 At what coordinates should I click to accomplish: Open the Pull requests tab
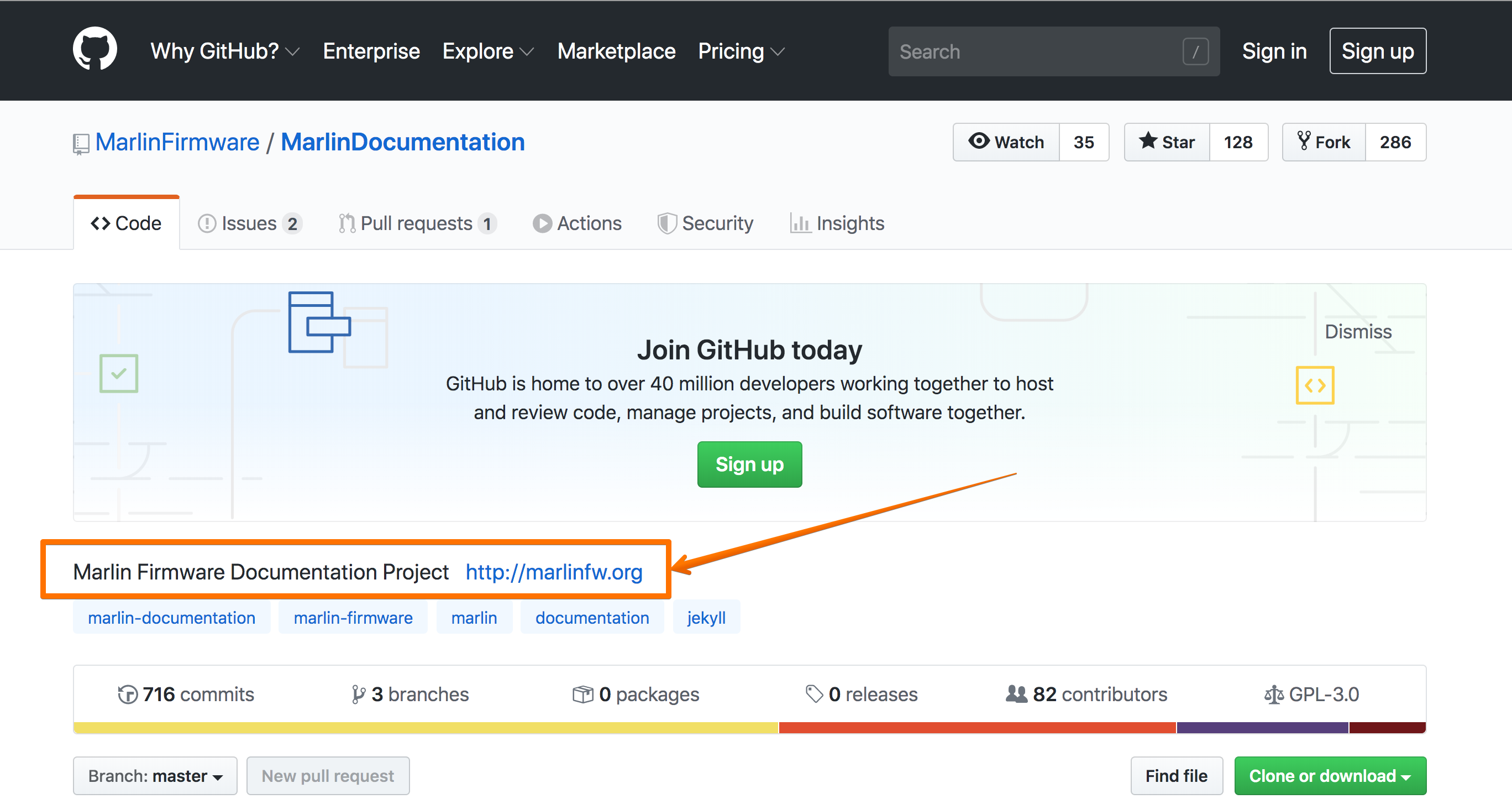[417, 223]
